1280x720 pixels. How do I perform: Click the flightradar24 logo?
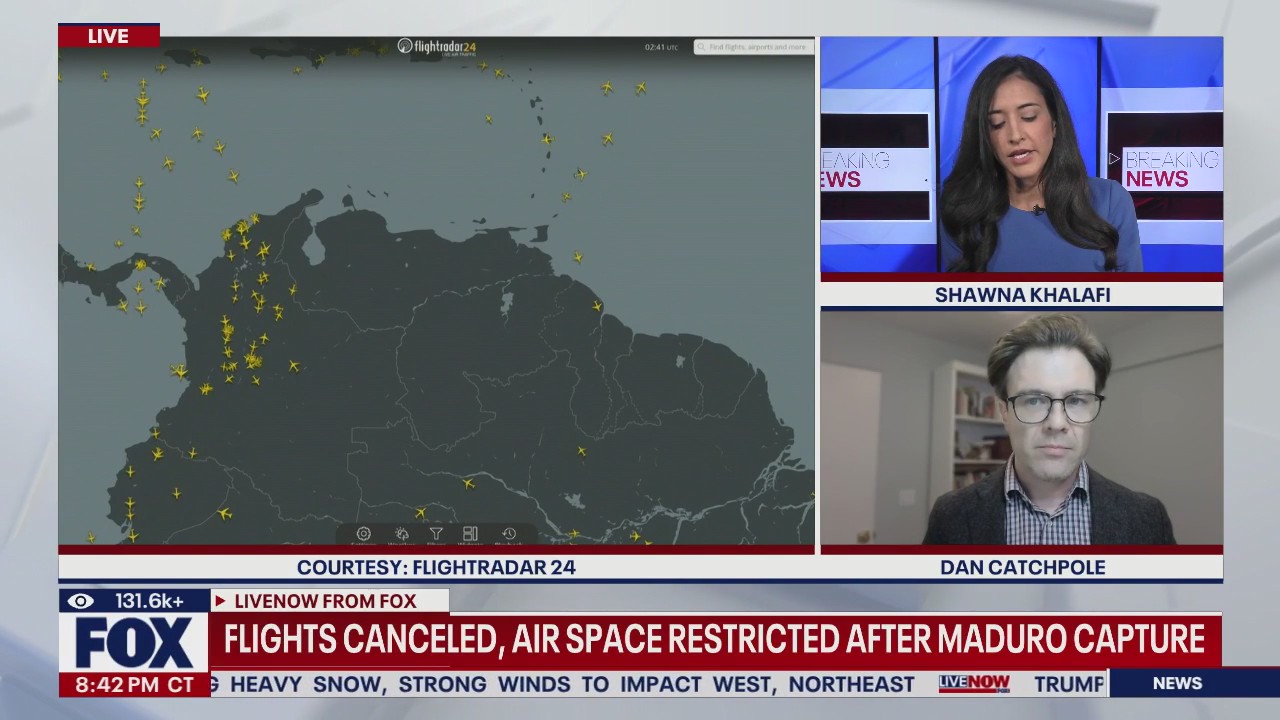437,45
